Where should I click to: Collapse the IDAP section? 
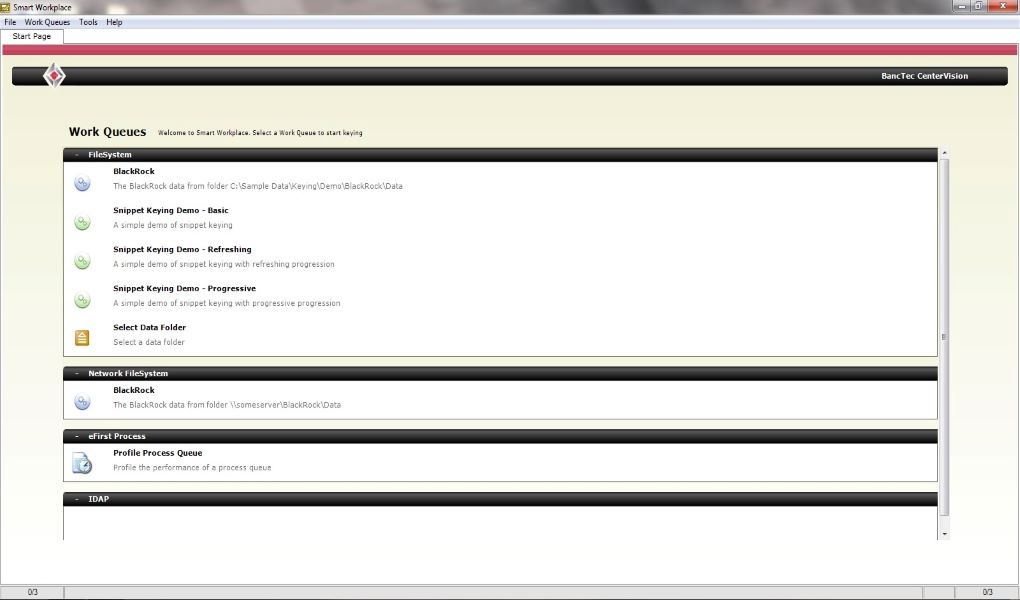coord(77,499)
